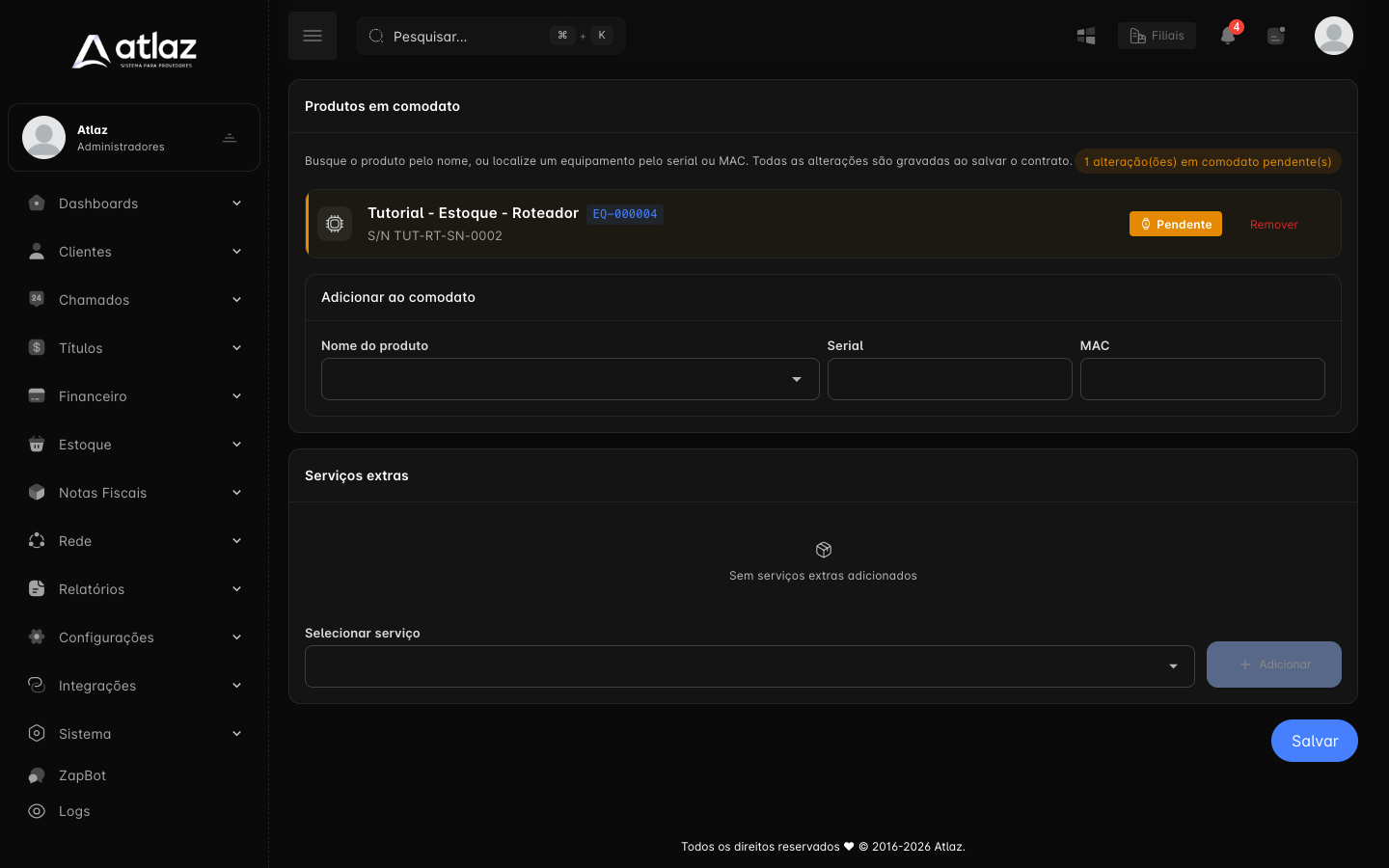Open the Nome do produto dropdown
This screenshot has height=868, width=1389.
pos(570,379)
